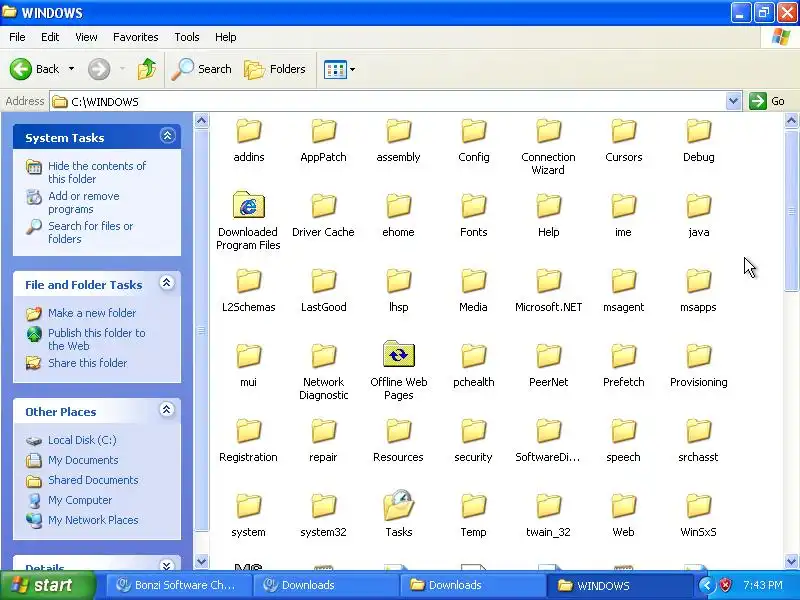Select the addins folder
This screenshot has height=600, width=800.
point(248,140)
